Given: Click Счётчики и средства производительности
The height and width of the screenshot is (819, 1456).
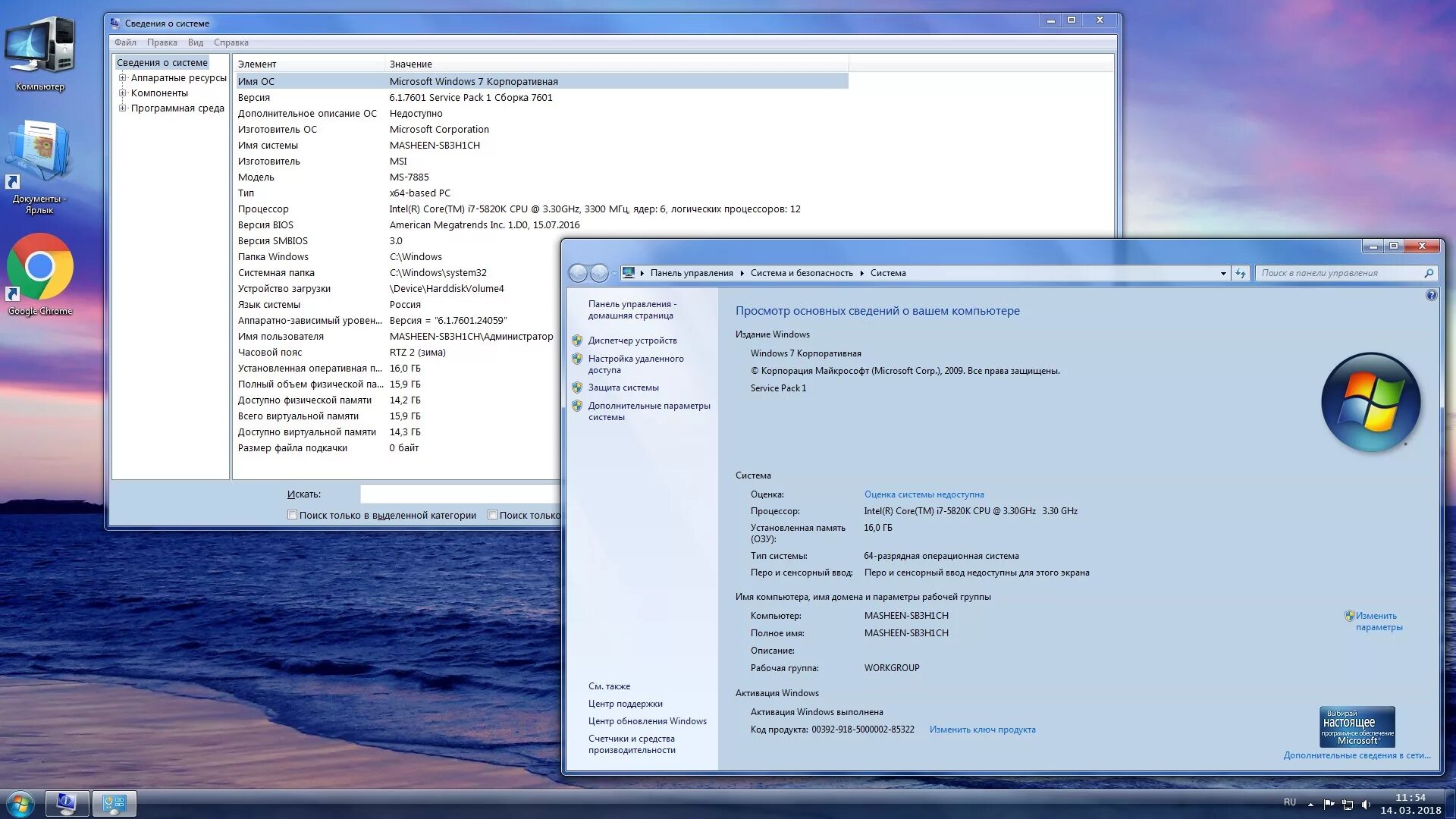Looking at the screenshot, I should 636,742.
